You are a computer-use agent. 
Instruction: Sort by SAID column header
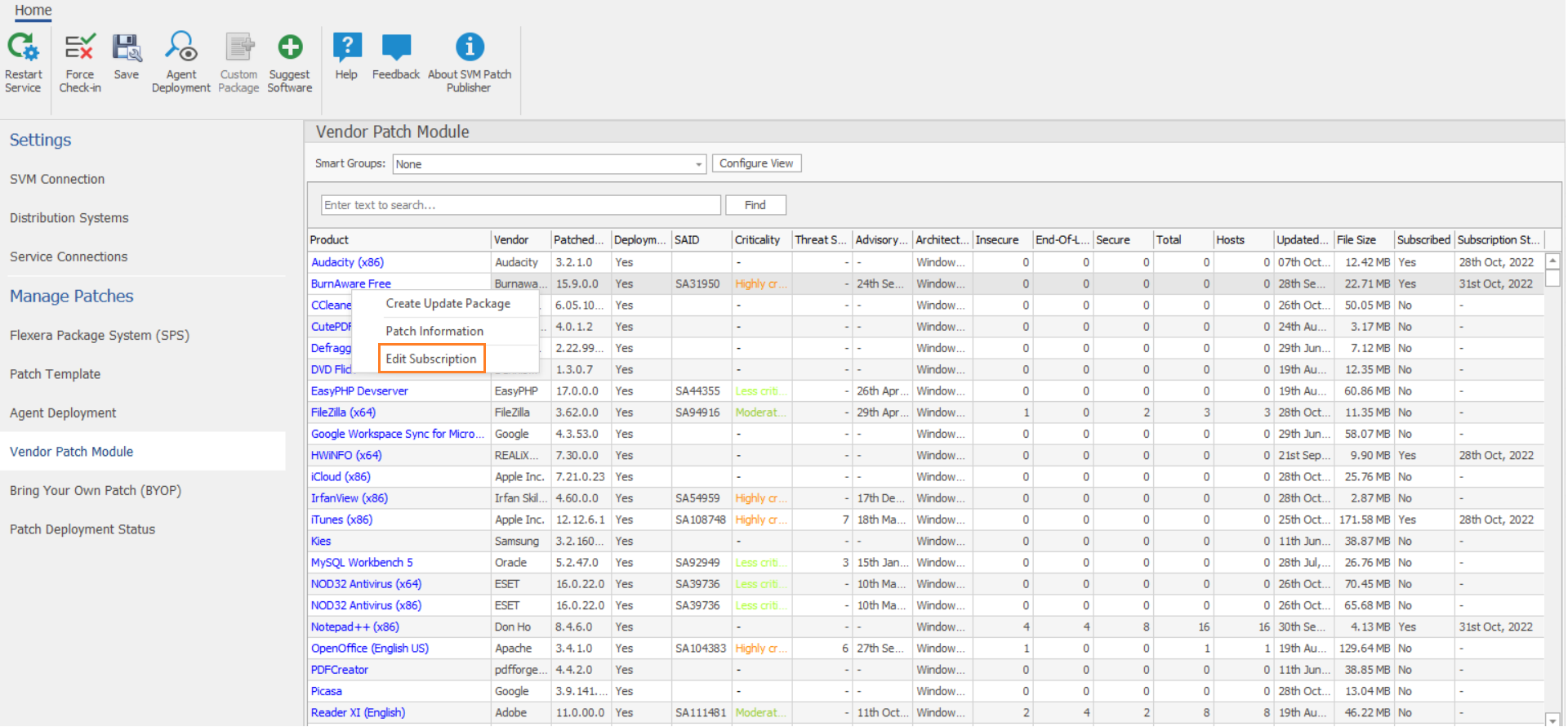pyautogui.click(x=701, y=240)
